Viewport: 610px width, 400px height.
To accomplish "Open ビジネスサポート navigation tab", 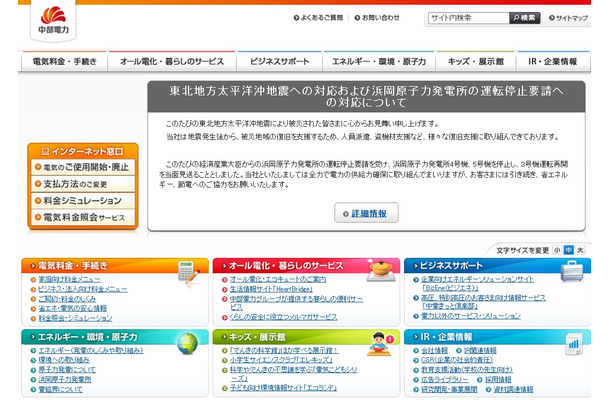I will pyautogui.click(x=279, y=61).
